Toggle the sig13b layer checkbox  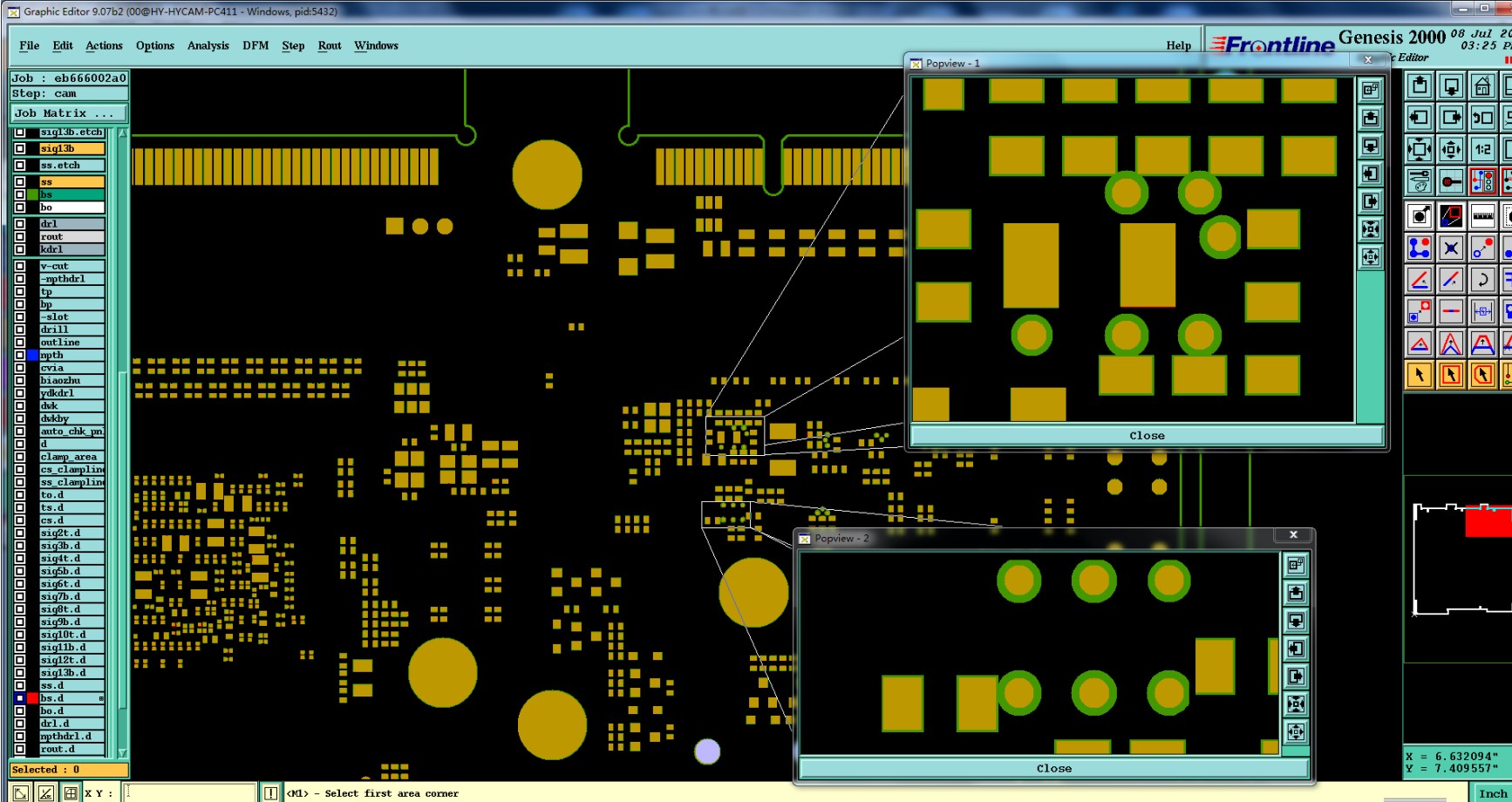(19, 149)
